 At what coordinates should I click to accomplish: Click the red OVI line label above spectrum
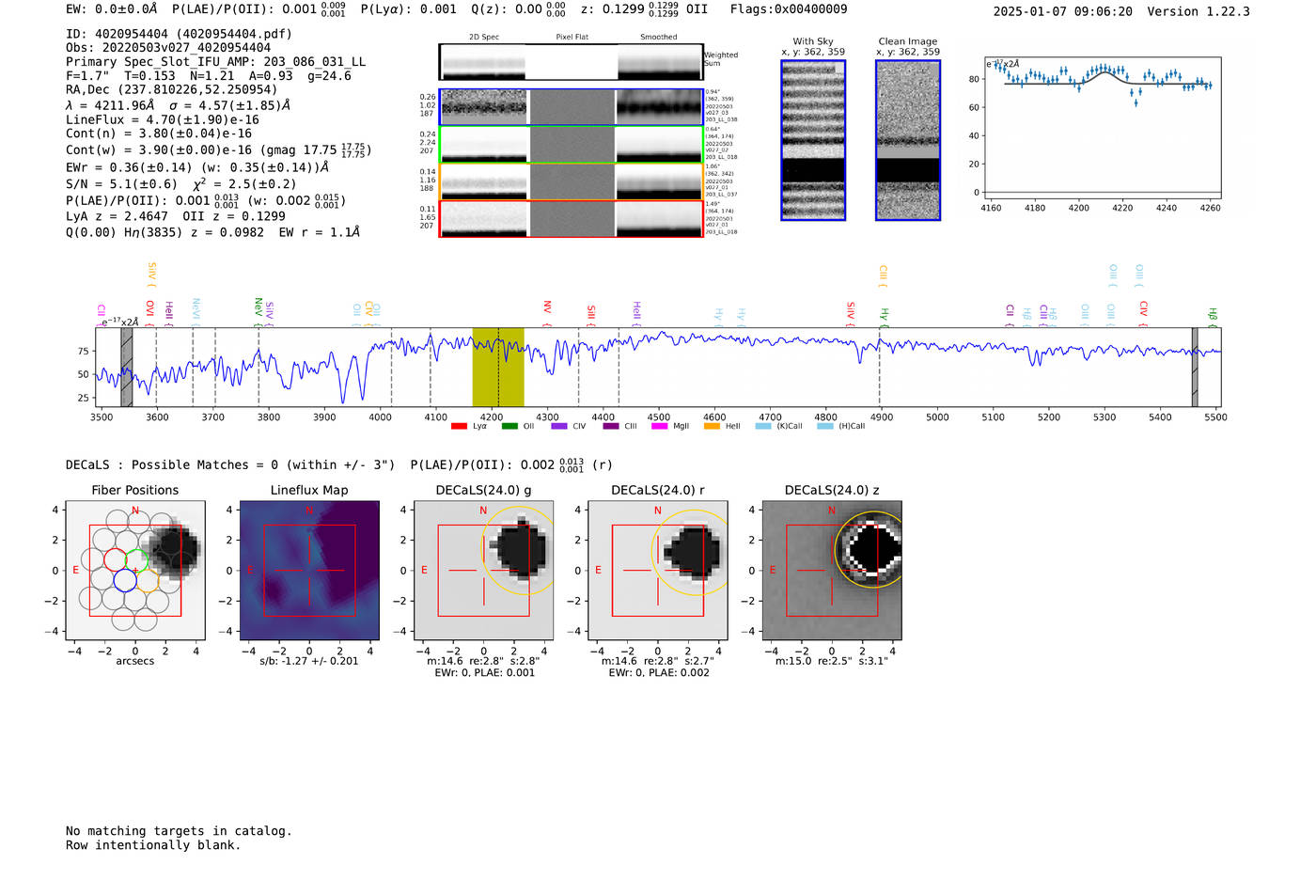click(x=150, y=312)
